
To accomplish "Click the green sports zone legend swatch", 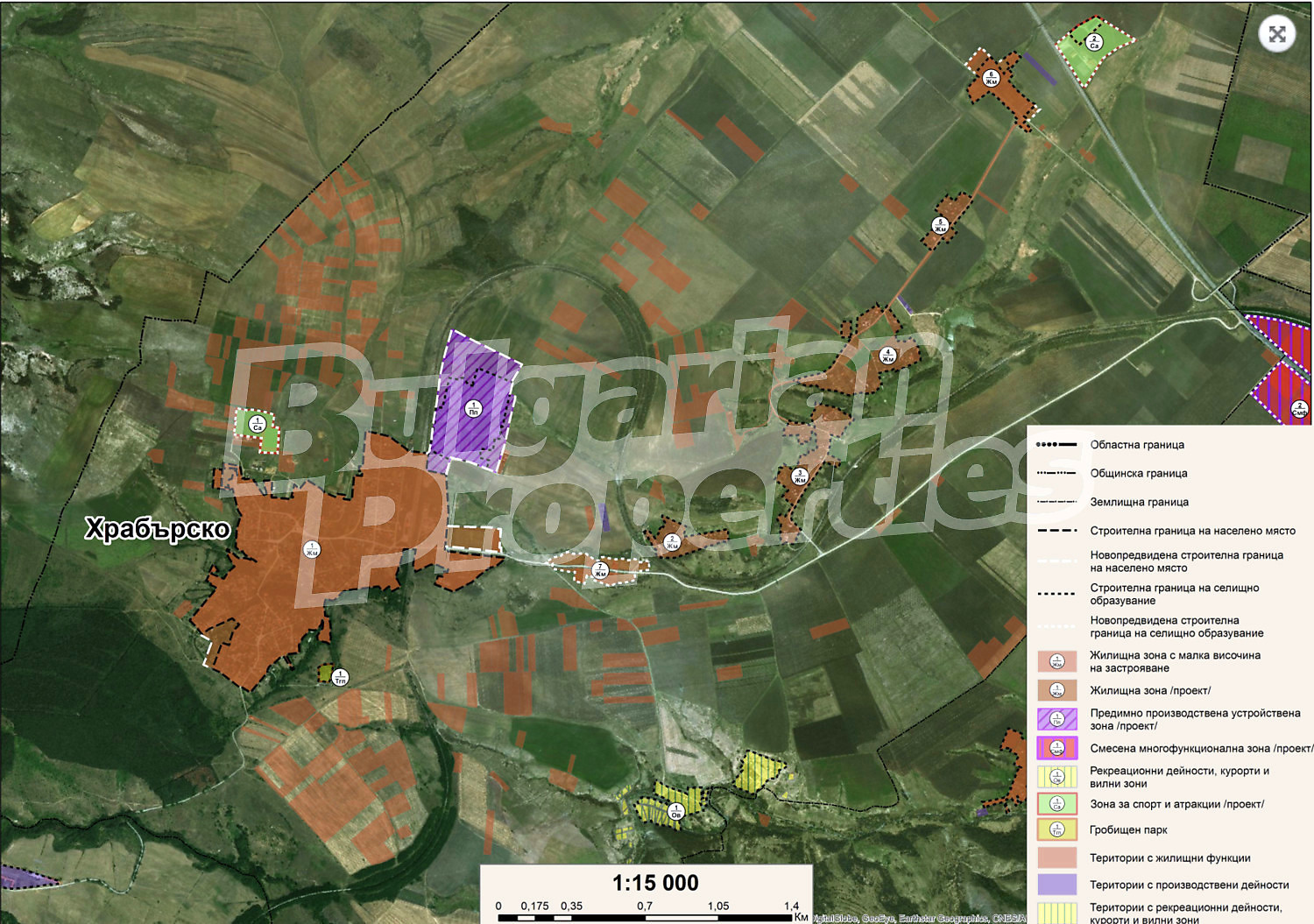I will click(1056, 803).
